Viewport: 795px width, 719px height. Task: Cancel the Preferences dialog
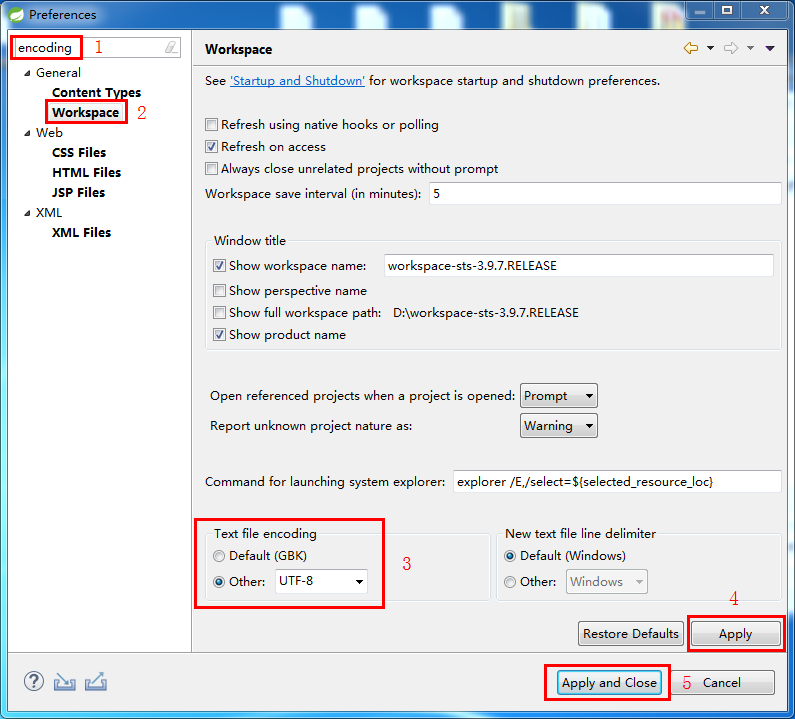[x=721, y=683]
